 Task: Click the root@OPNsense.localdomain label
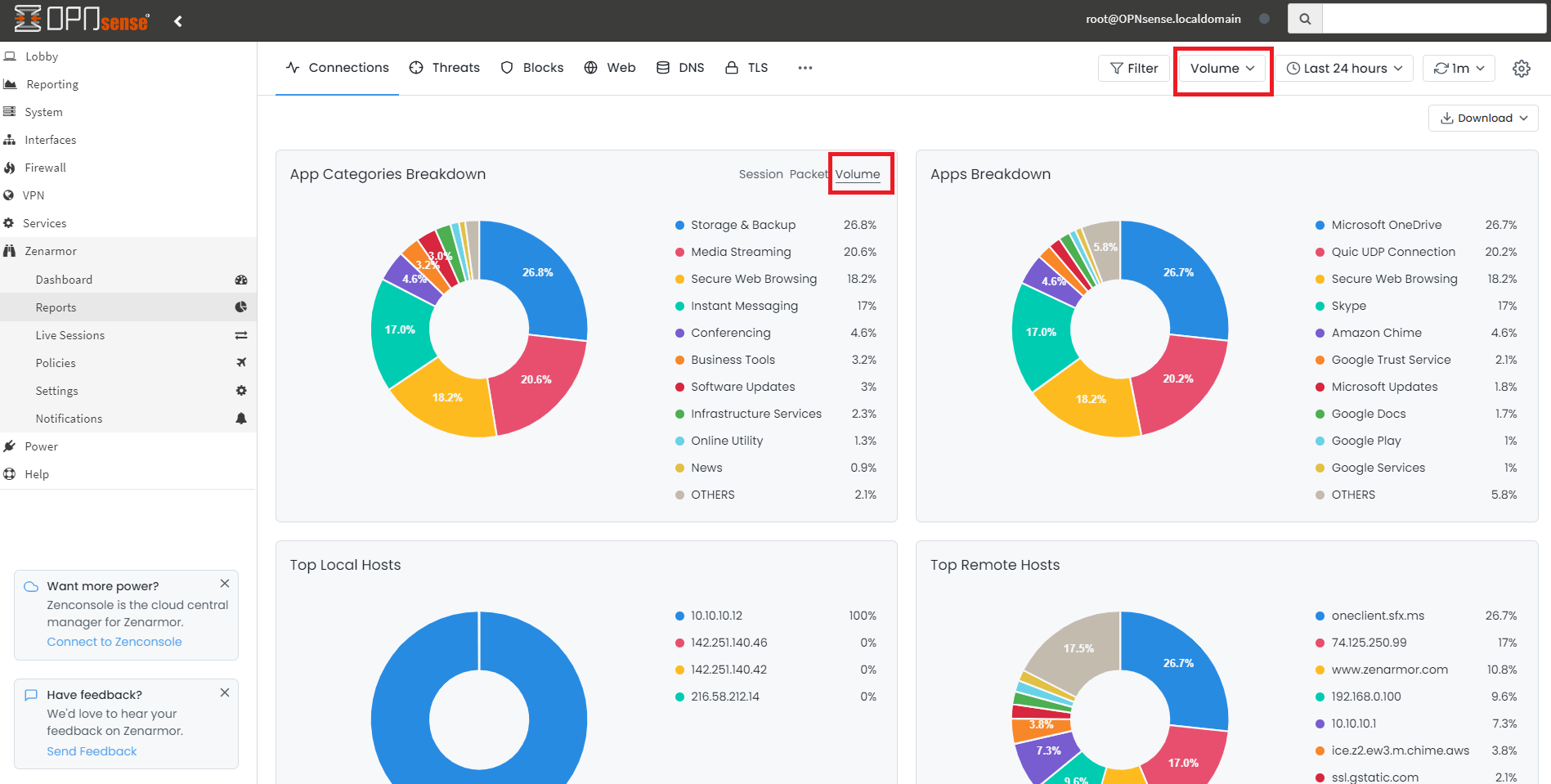pyautogui.click(x=1163, y=19)
